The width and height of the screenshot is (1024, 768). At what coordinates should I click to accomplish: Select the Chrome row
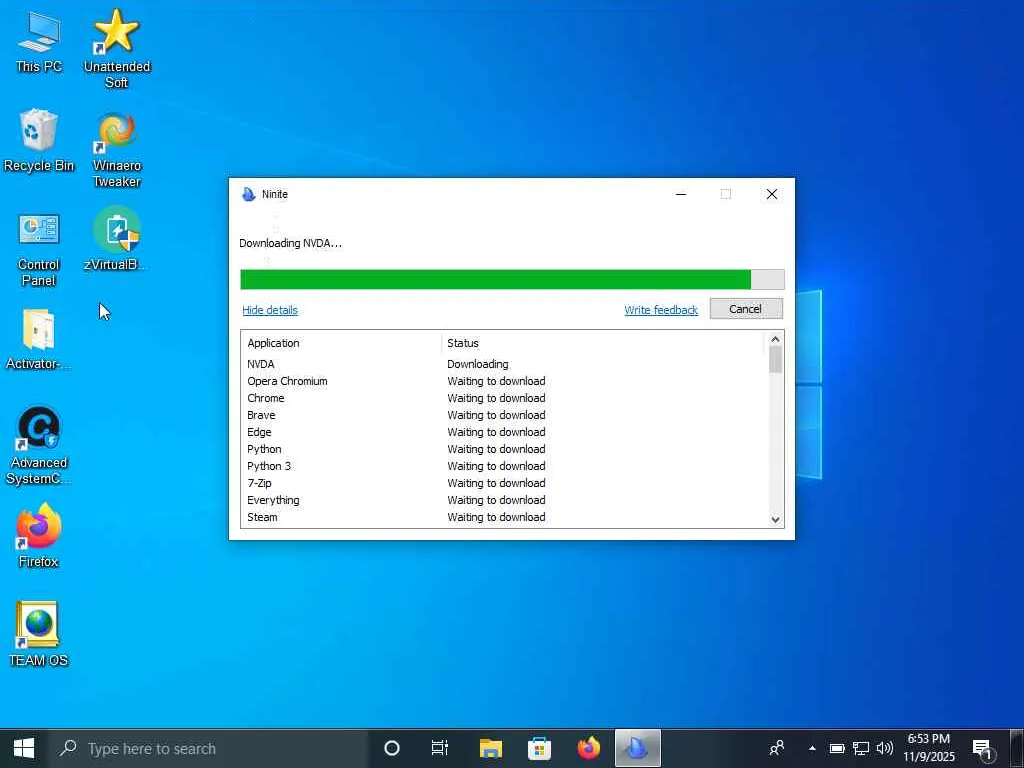point(504,398)
